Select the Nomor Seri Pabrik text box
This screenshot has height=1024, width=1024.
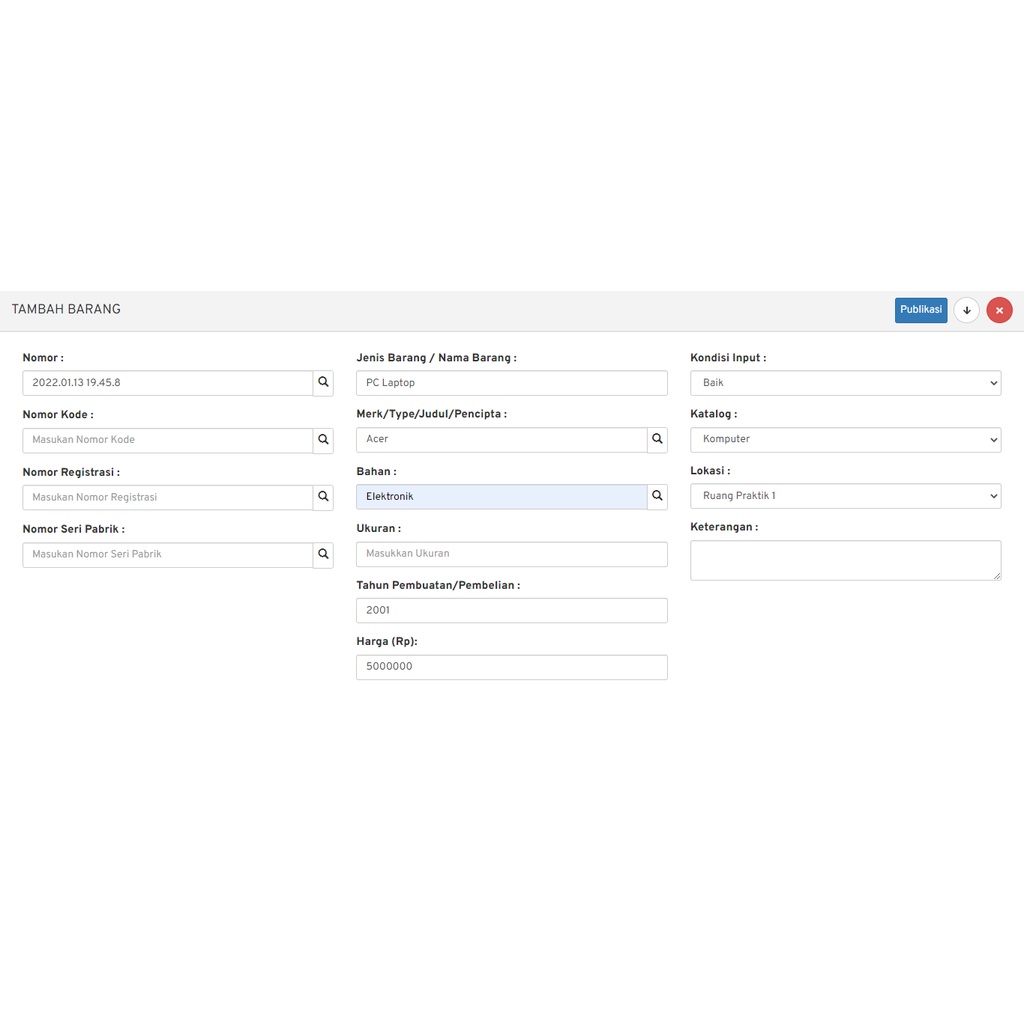click(x=167, y=554)
